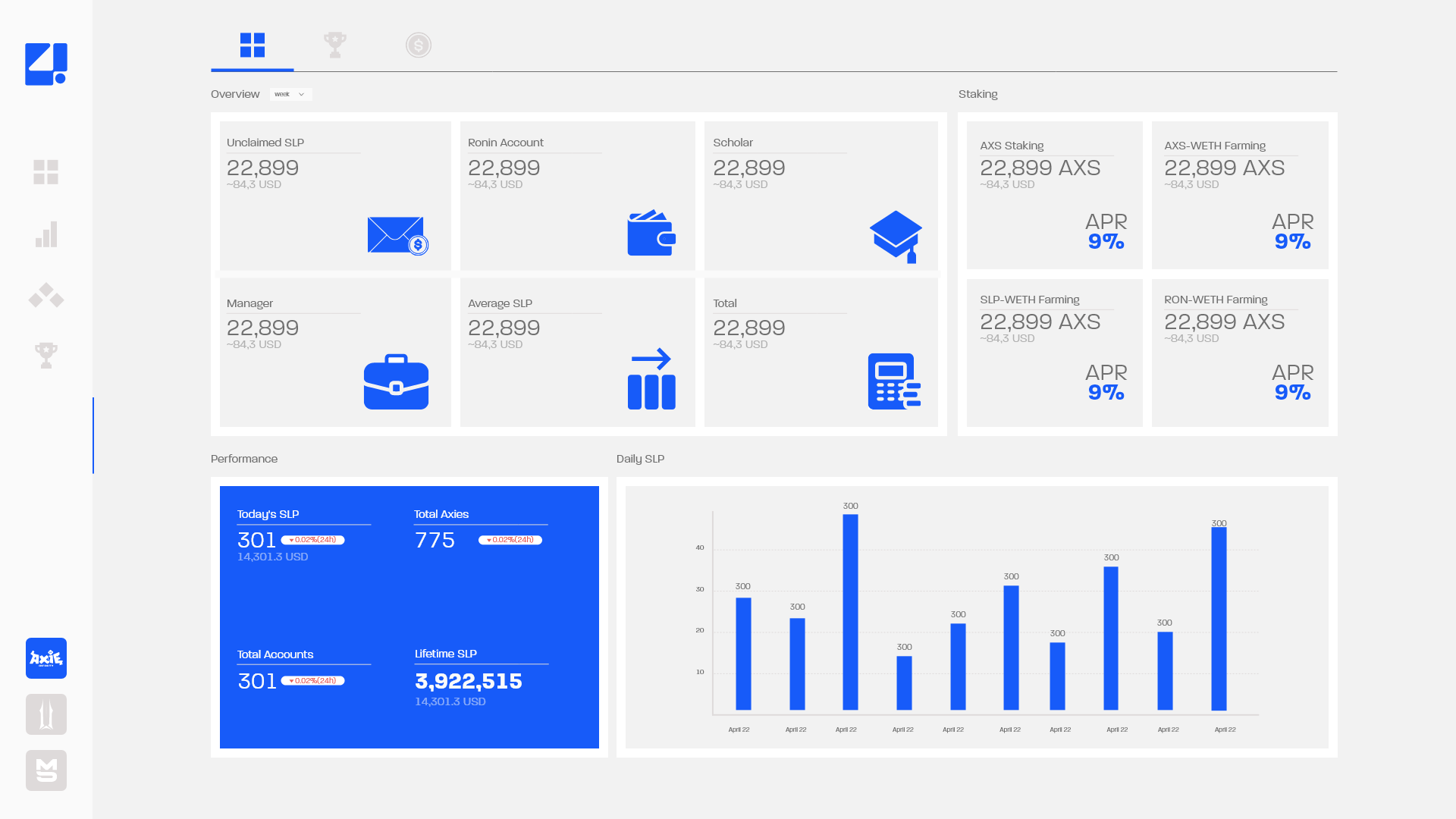This screenshot has height=819, width=1456.
Task: Select the Axie Infinity game icon
Action: click(46, 658)
